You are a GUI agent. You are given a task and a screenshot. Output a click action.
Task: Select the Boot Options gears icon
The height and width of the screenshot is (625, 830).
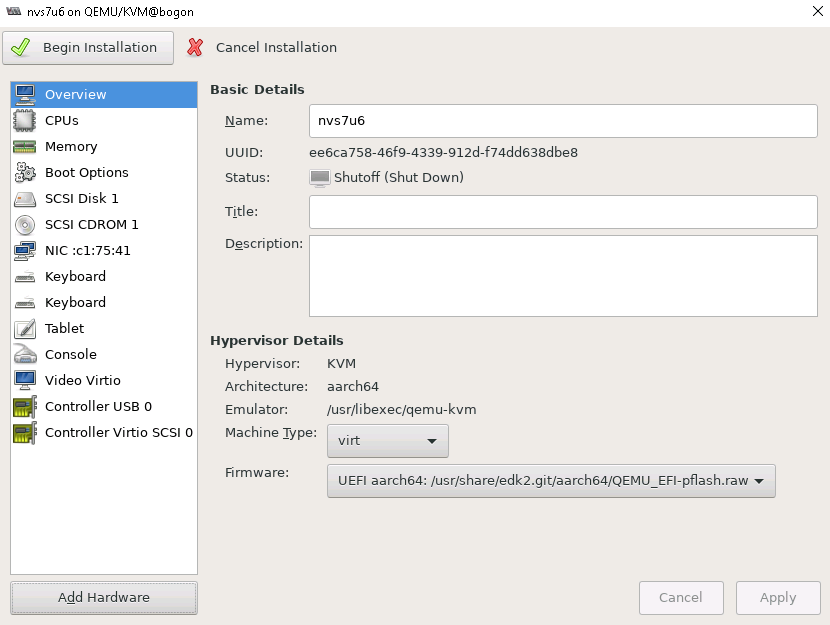pyautogui.click(x=24, y=173)
